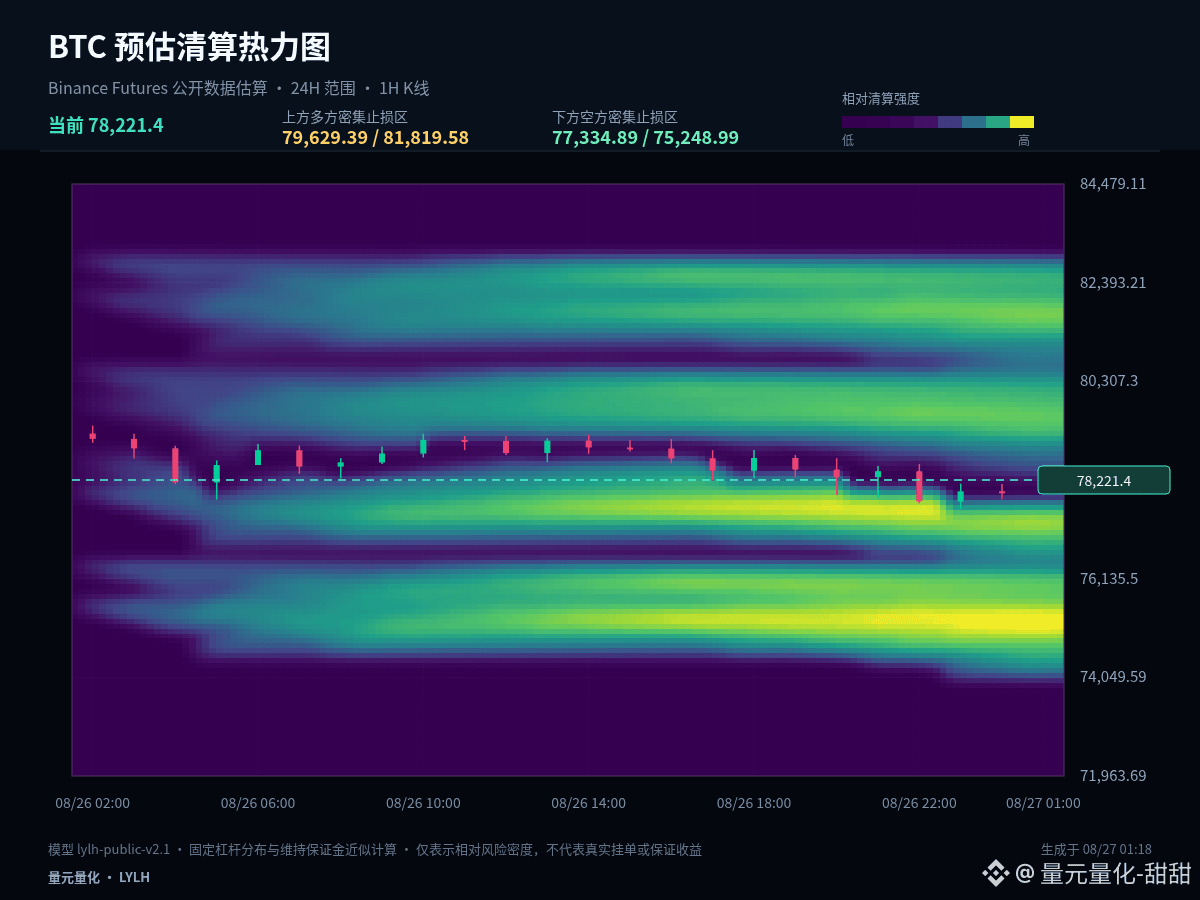Click the y-axis label 80,307.3
Screen dimensions: 1200x900
point(1109,381)
